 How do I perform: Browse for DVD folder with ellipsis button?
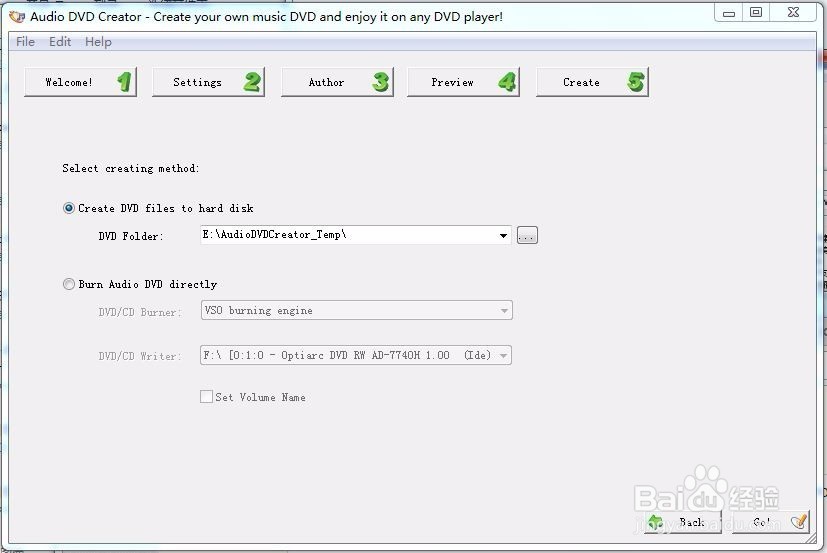point(527,235)
